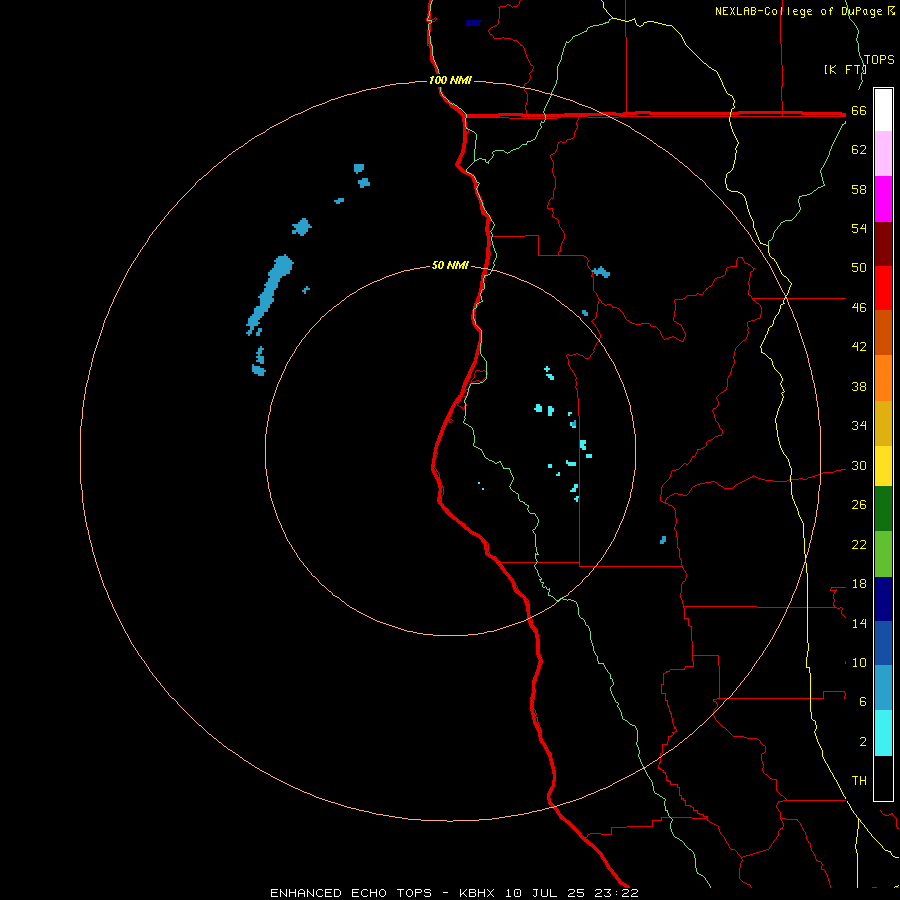Select the '38' legend value

click(x=859, y=386)
